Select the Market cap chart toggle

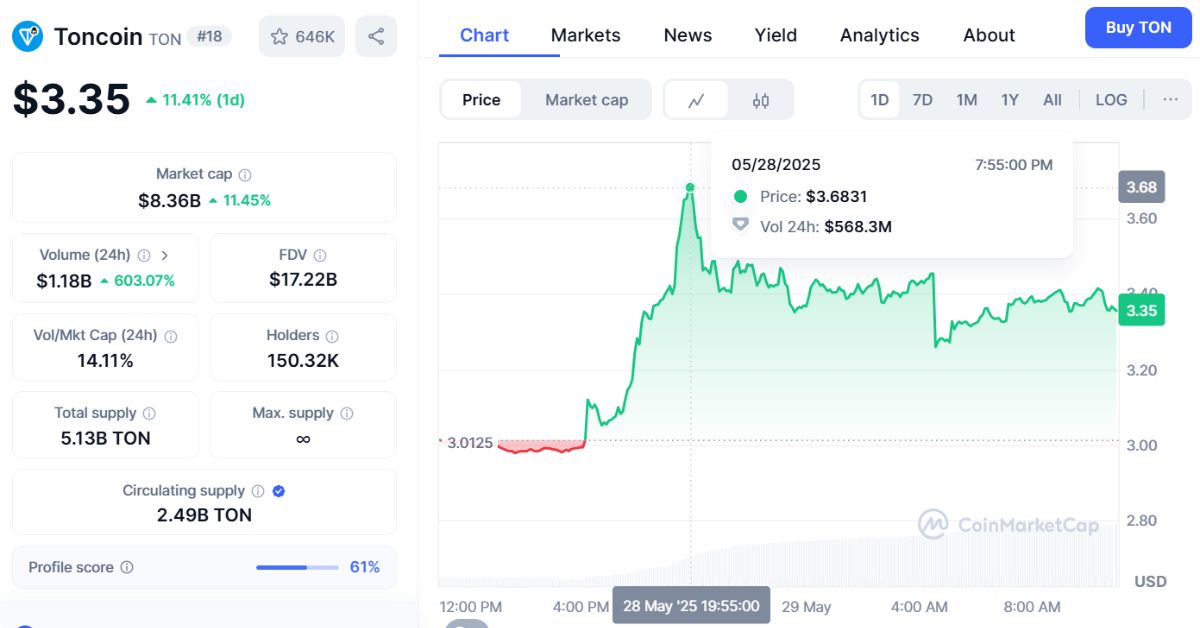[587, 100]
